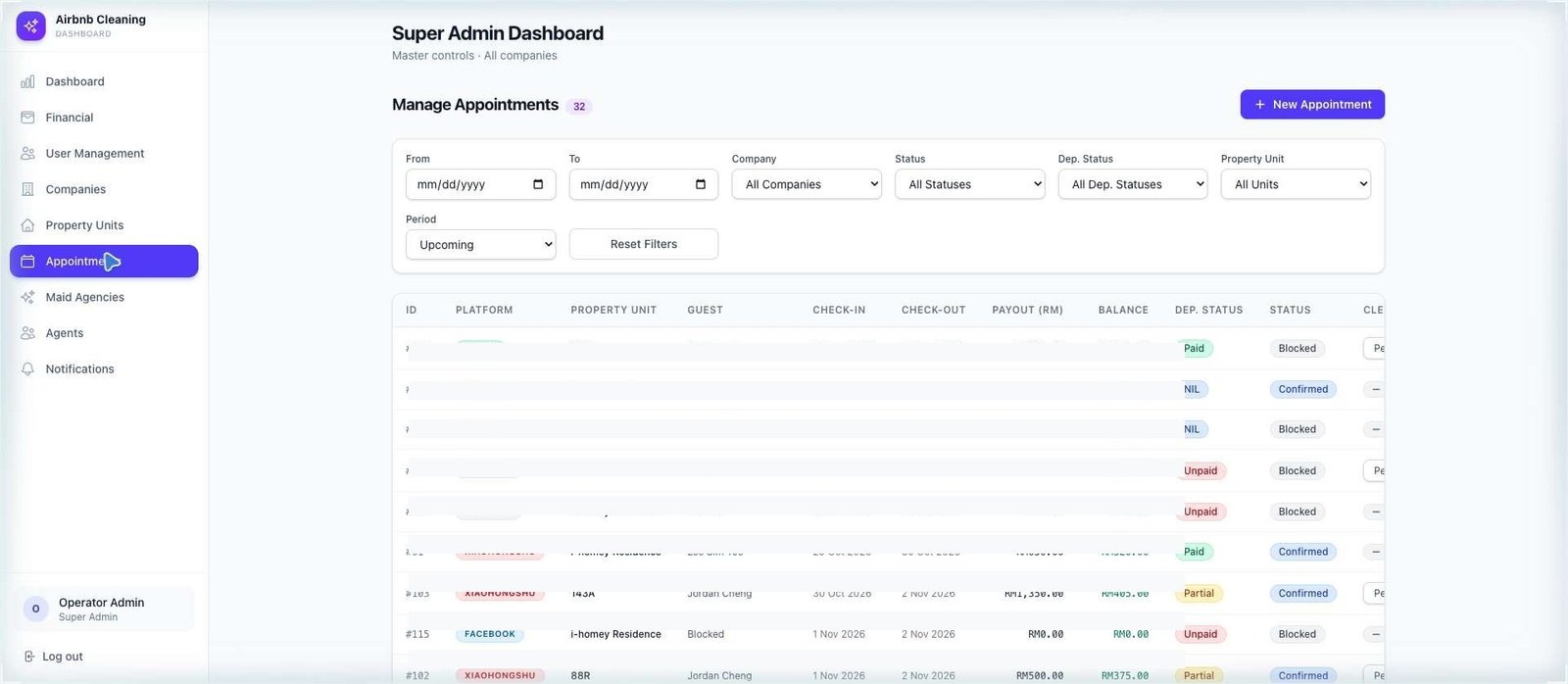Viewport: 1568px width, 684px height.
Task: Open Maid Agencies via sparkle icon
Action: pos(27,297)
